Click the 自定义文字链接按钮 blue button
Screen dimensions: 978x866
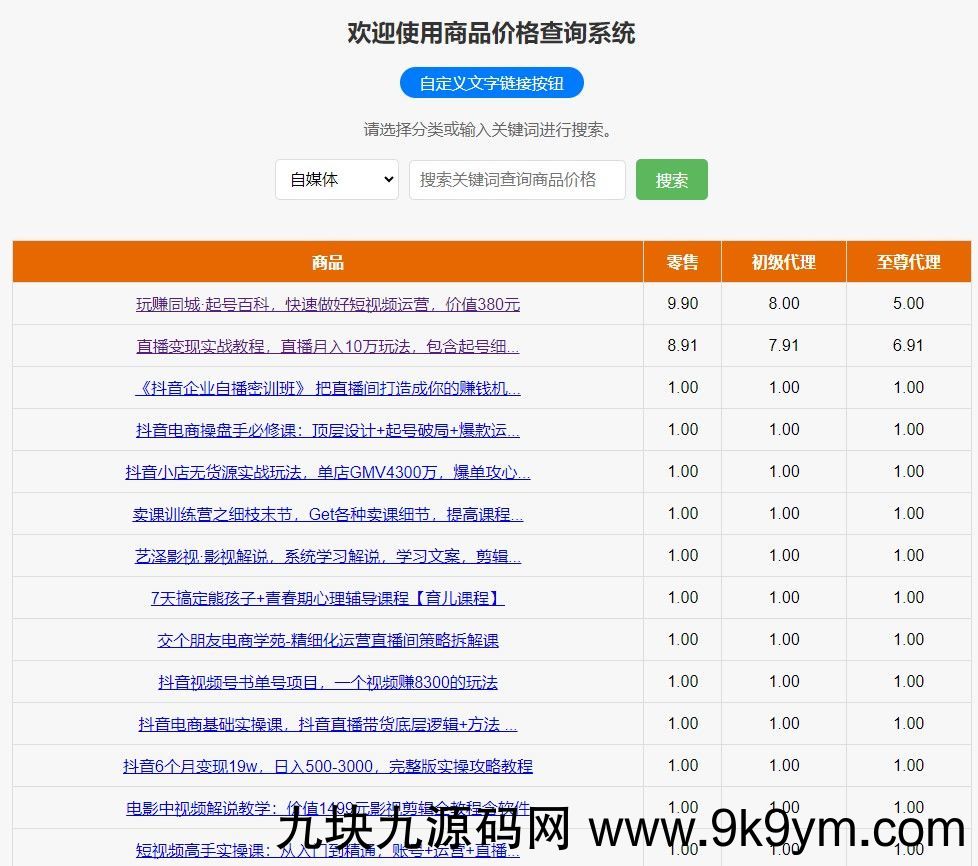(x=491, y=83)
